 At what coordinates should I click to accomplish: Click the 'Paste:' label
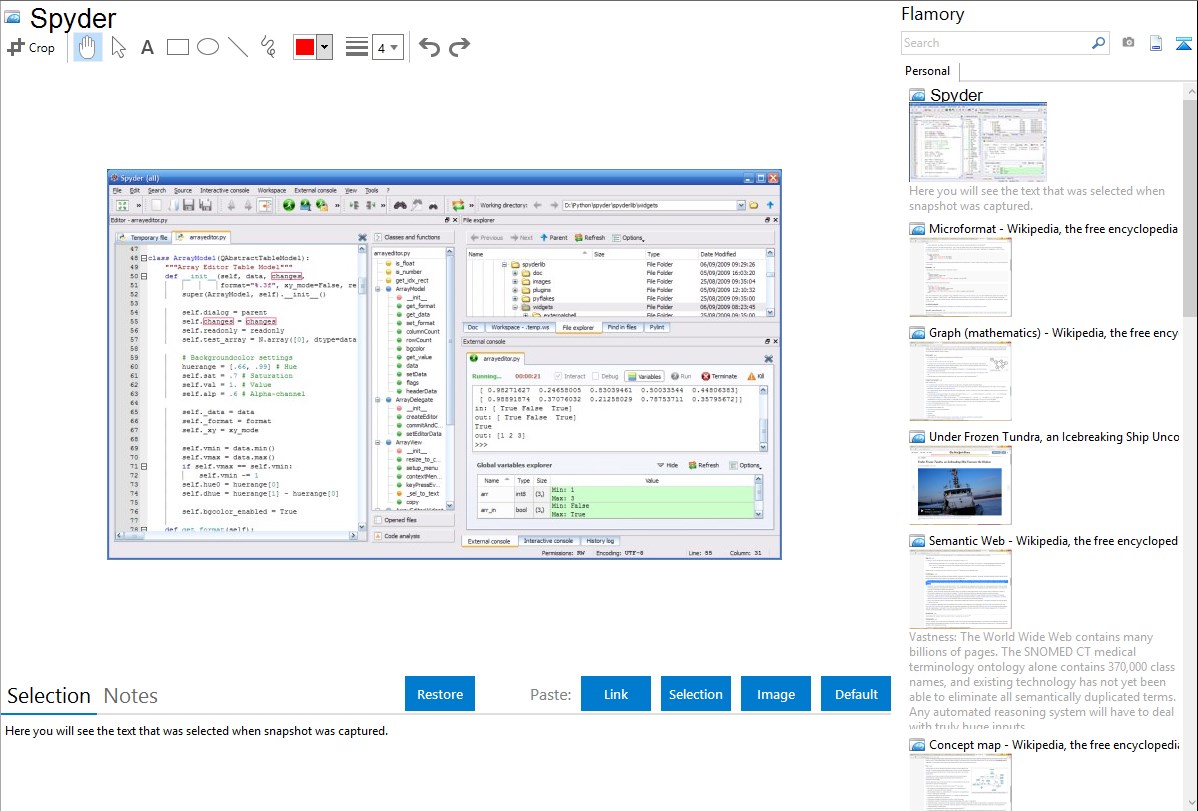coord(550,694)
